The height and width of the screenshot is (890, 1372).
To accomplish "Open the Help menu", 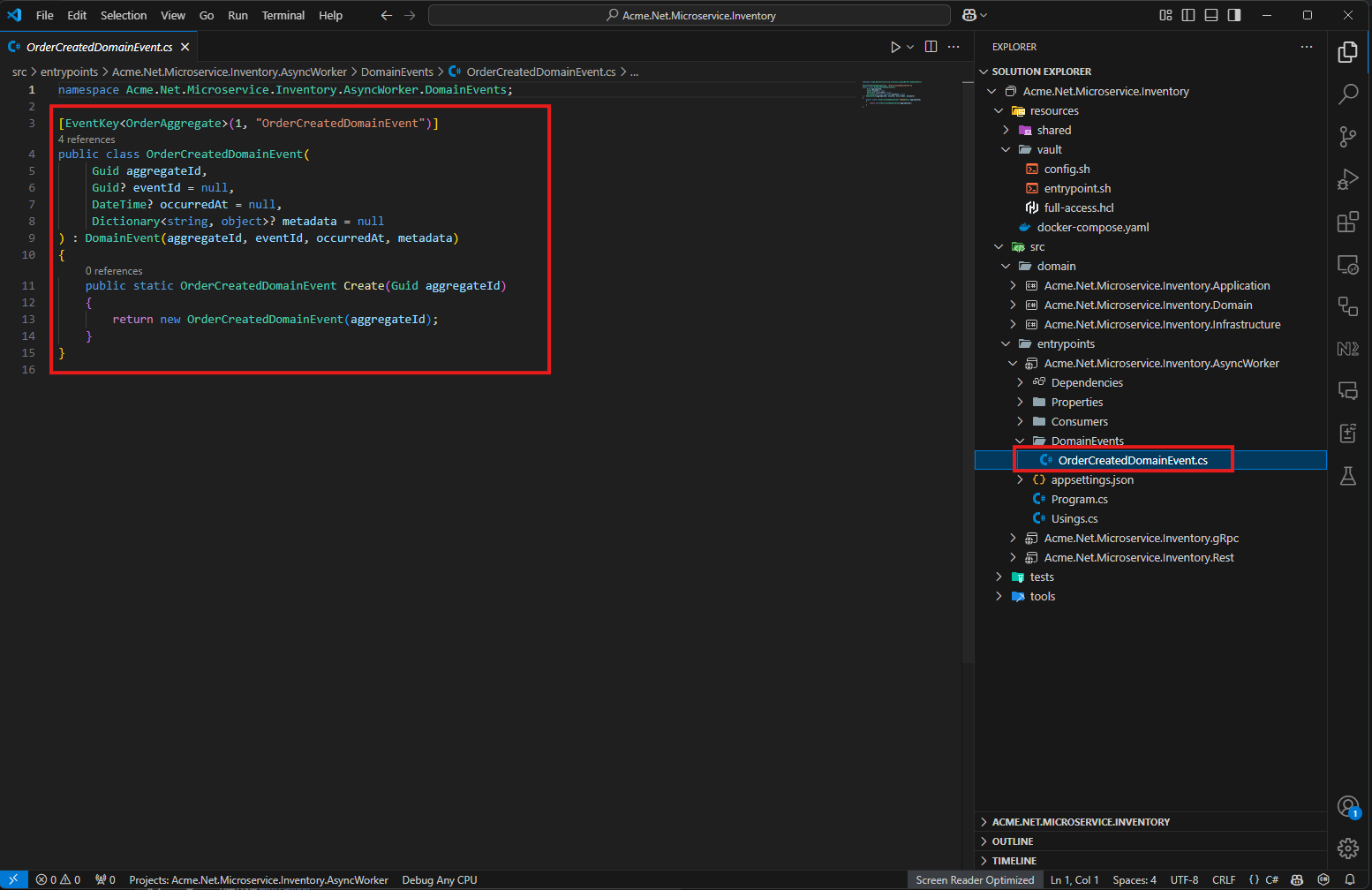I will tap(330, 15).
